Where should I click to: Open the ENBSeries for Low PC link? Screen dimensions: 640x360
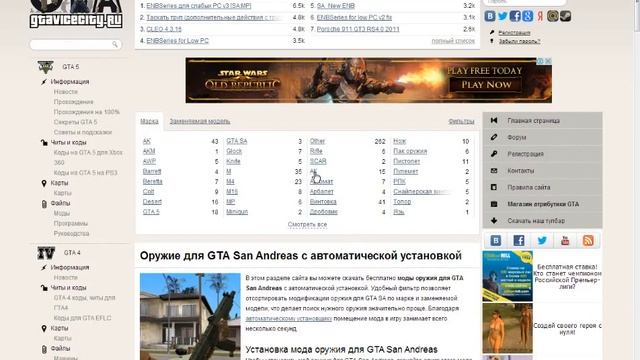(178, 41)
